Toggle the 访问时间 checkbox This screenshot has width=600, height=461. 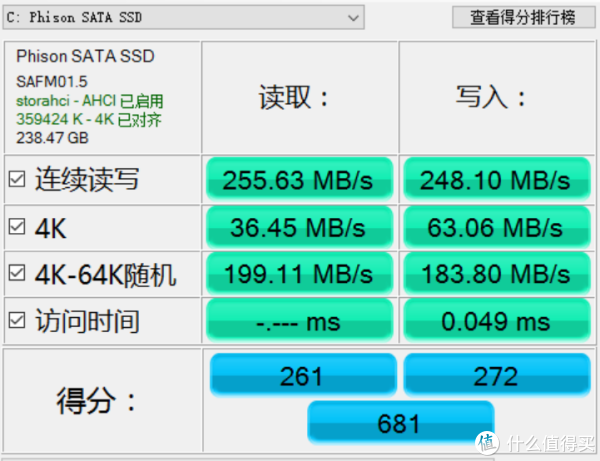(x=17, y=320)
